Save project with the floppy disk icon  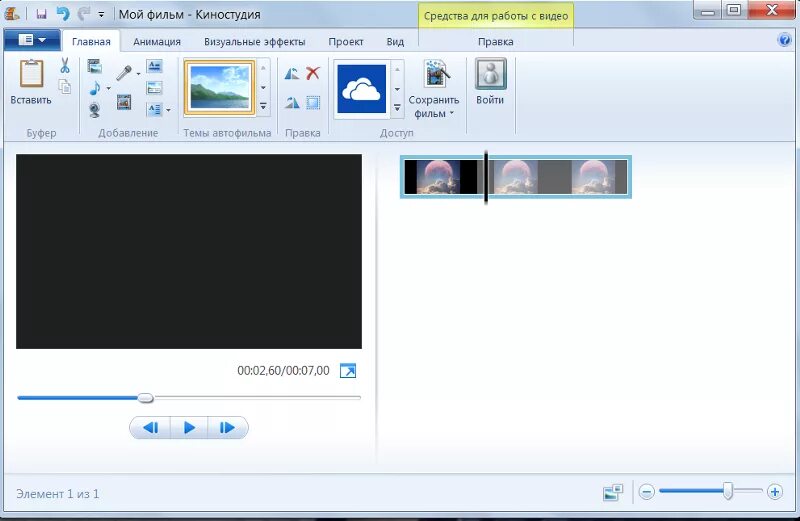pyautogui.click(x=42, y=14)
